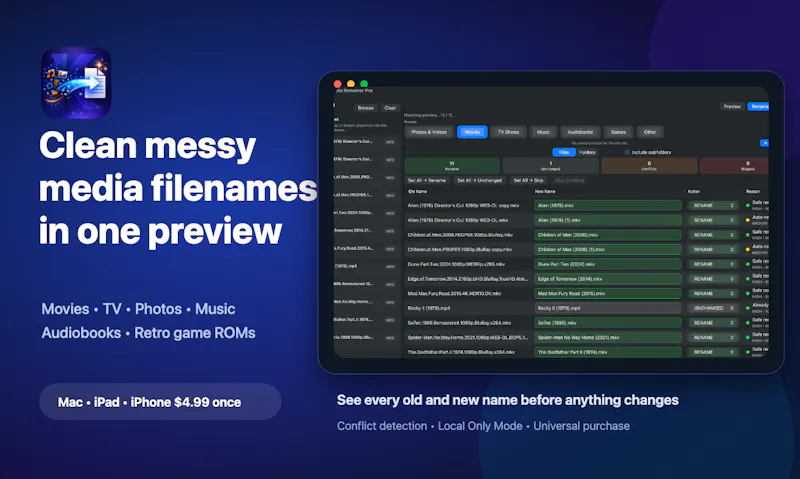This screenshot has height=479, width=800.
Task: Open action dropdown for Edge of Tomorrow (2014).mkv
Action: [x=713, y=279]
